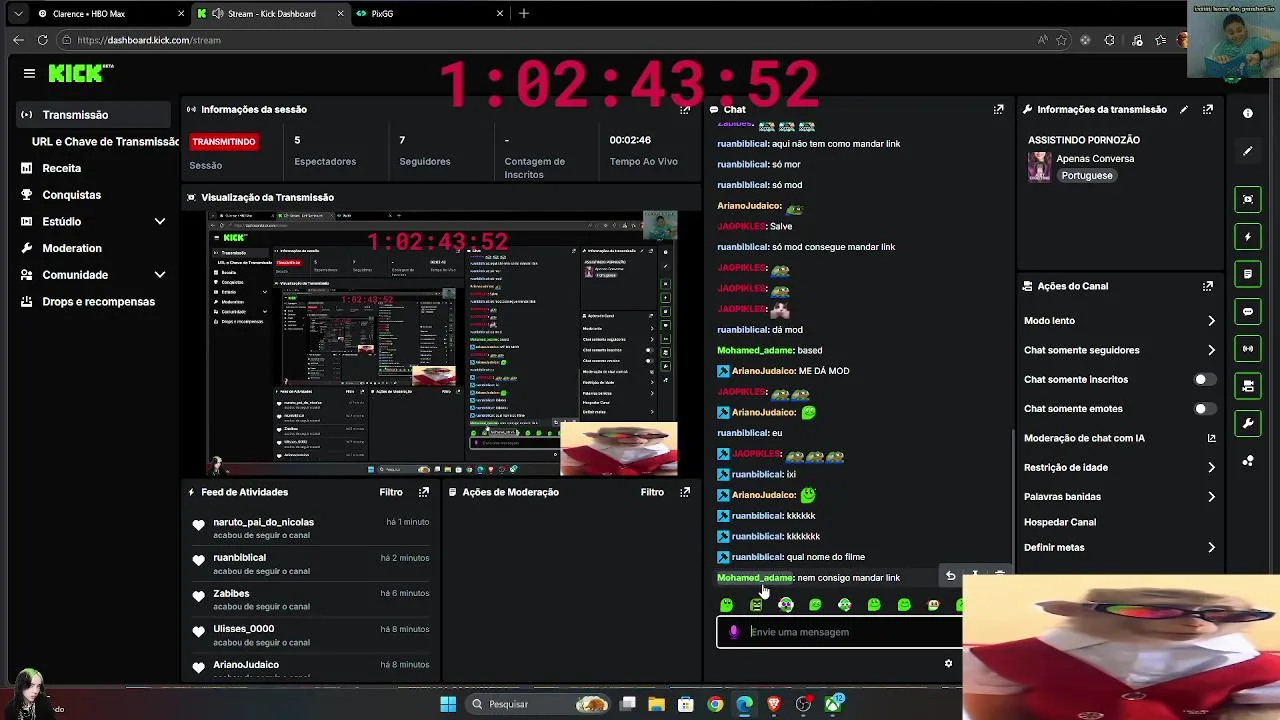
Task: Open Brave browser from taskbar
Action: (x=774, y=704)
